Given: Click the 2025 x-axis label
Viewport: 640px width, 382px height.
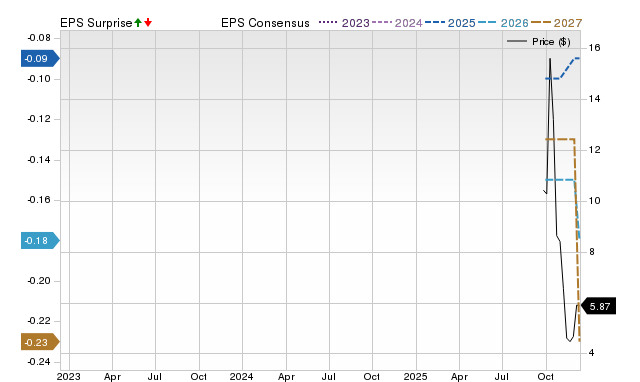Looking at the screenshot, I should [415, 376].
